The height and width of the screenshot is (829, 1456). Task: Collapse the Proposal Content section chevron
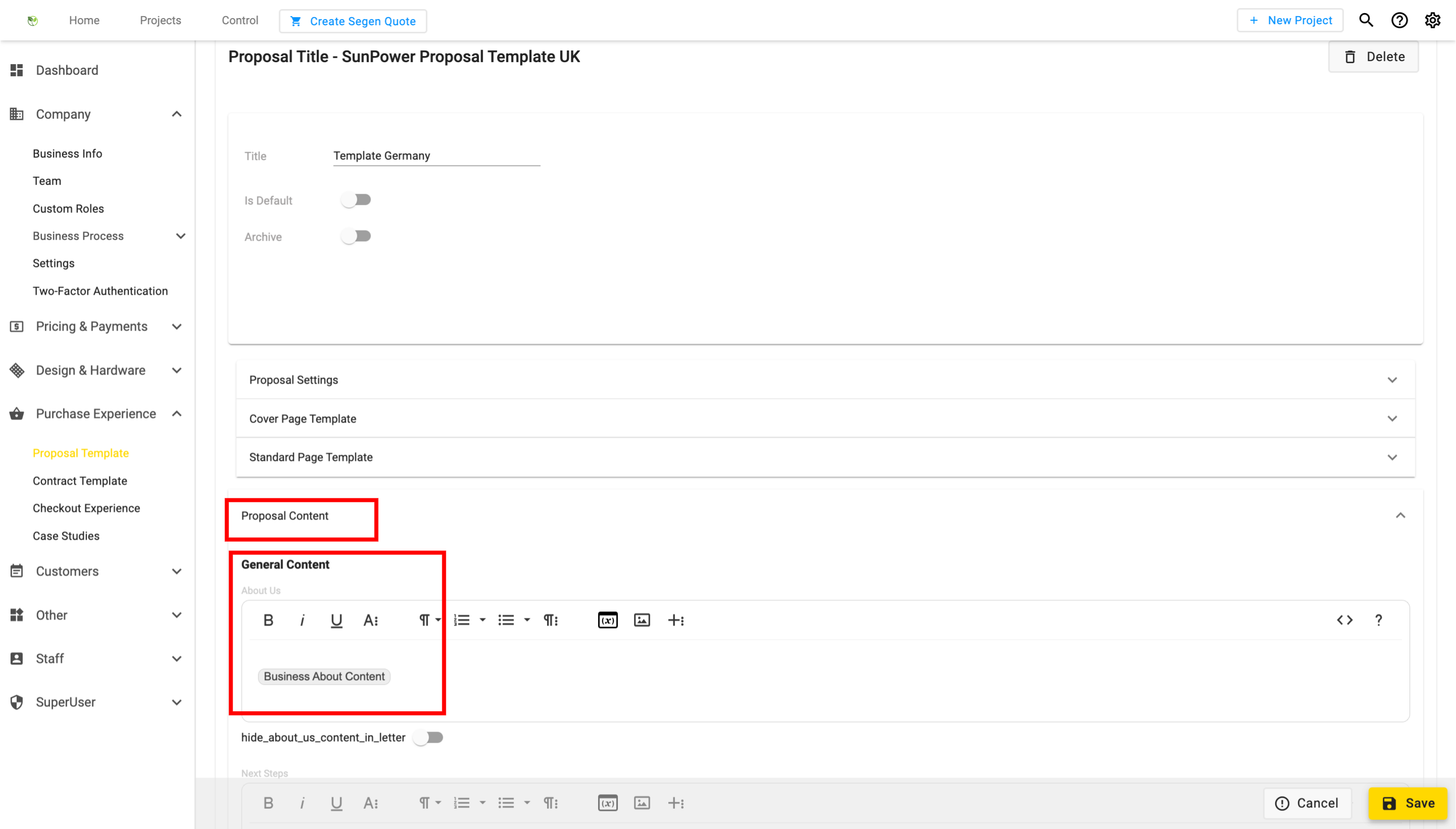click(x=1401, y=516)
